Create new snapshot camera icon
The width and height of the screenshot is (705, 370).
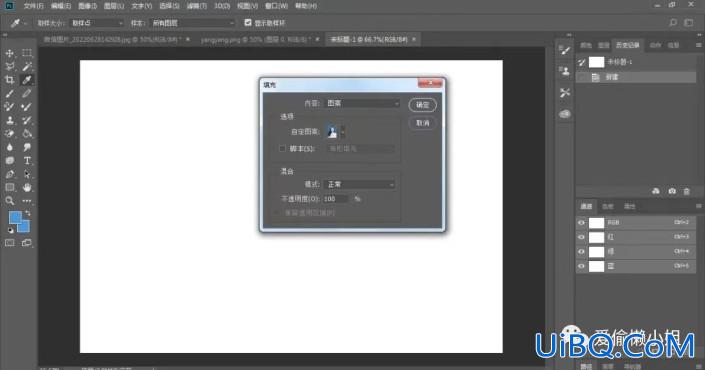[672, 191]
